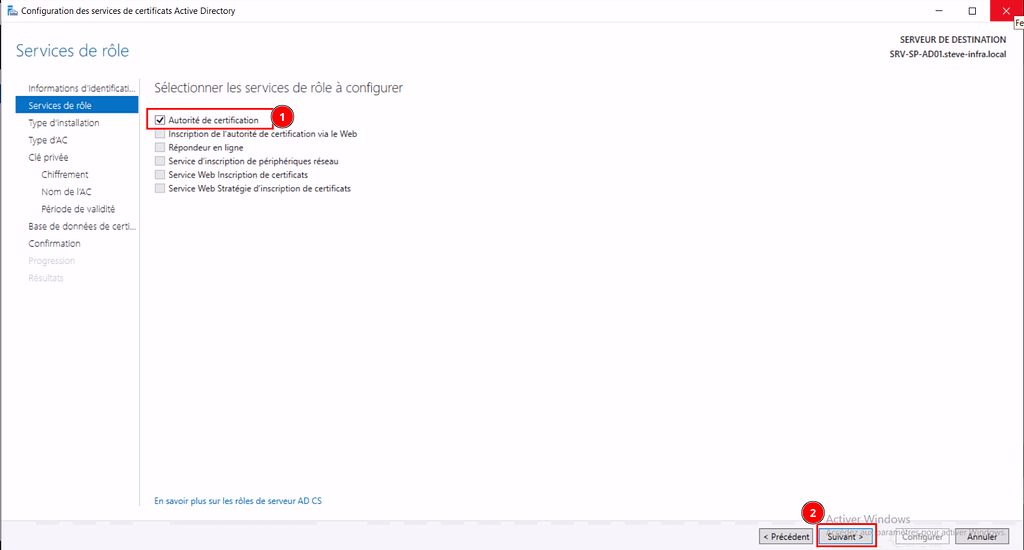Open the Type d'AC step
The height and width of the screenshot is (550, 1024).
tap(48, 140)
